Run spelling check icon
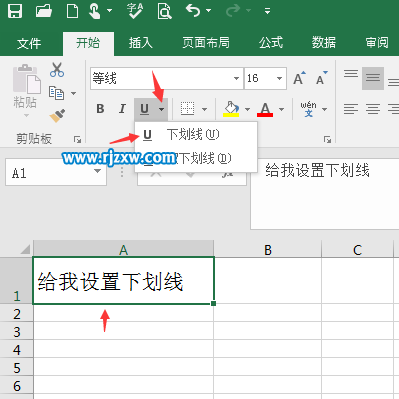Screen dimensions: 399x399 point(135,11)
